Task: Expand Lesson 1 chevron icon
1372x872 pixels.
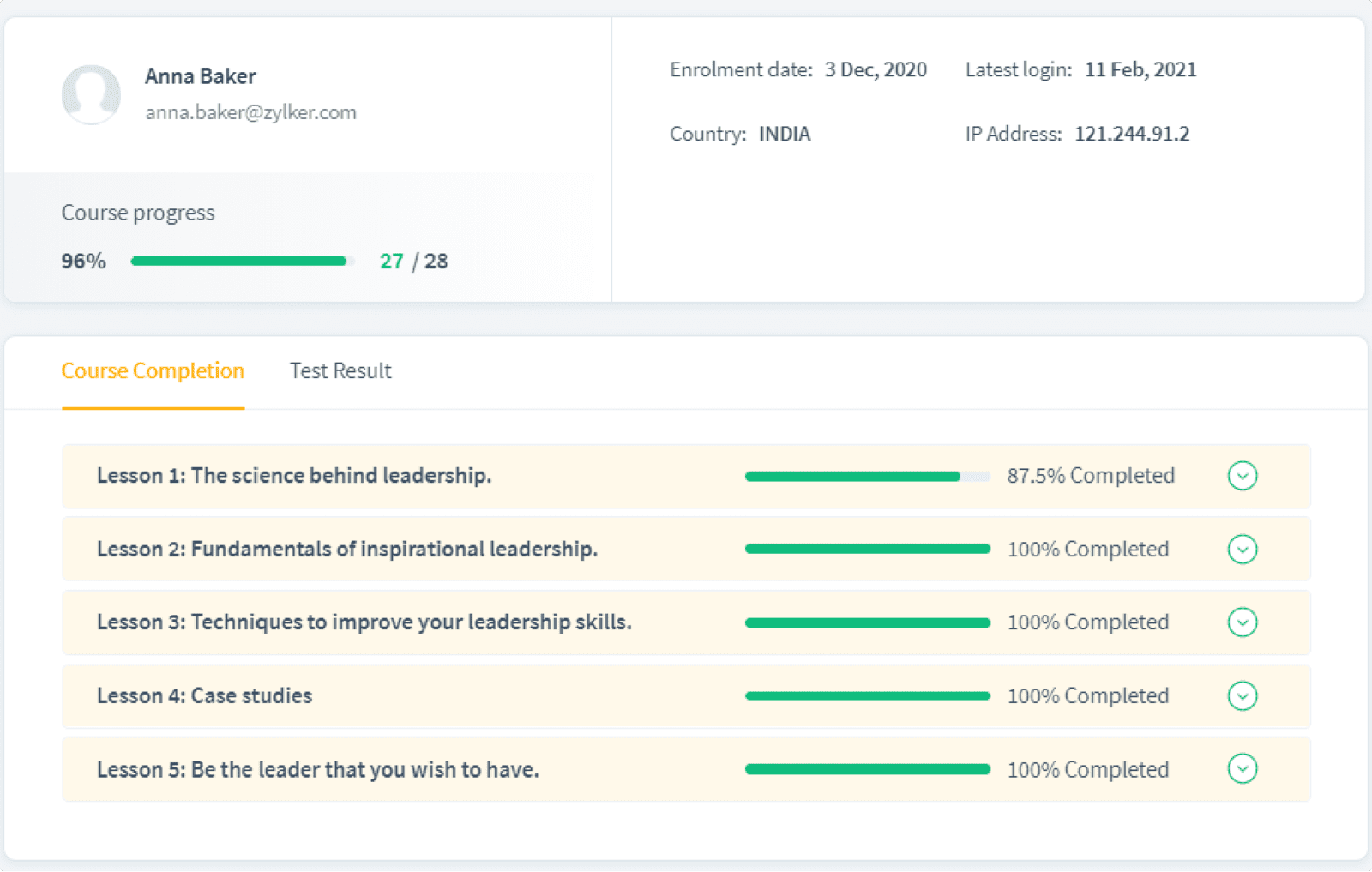Action: (1242, 476)
